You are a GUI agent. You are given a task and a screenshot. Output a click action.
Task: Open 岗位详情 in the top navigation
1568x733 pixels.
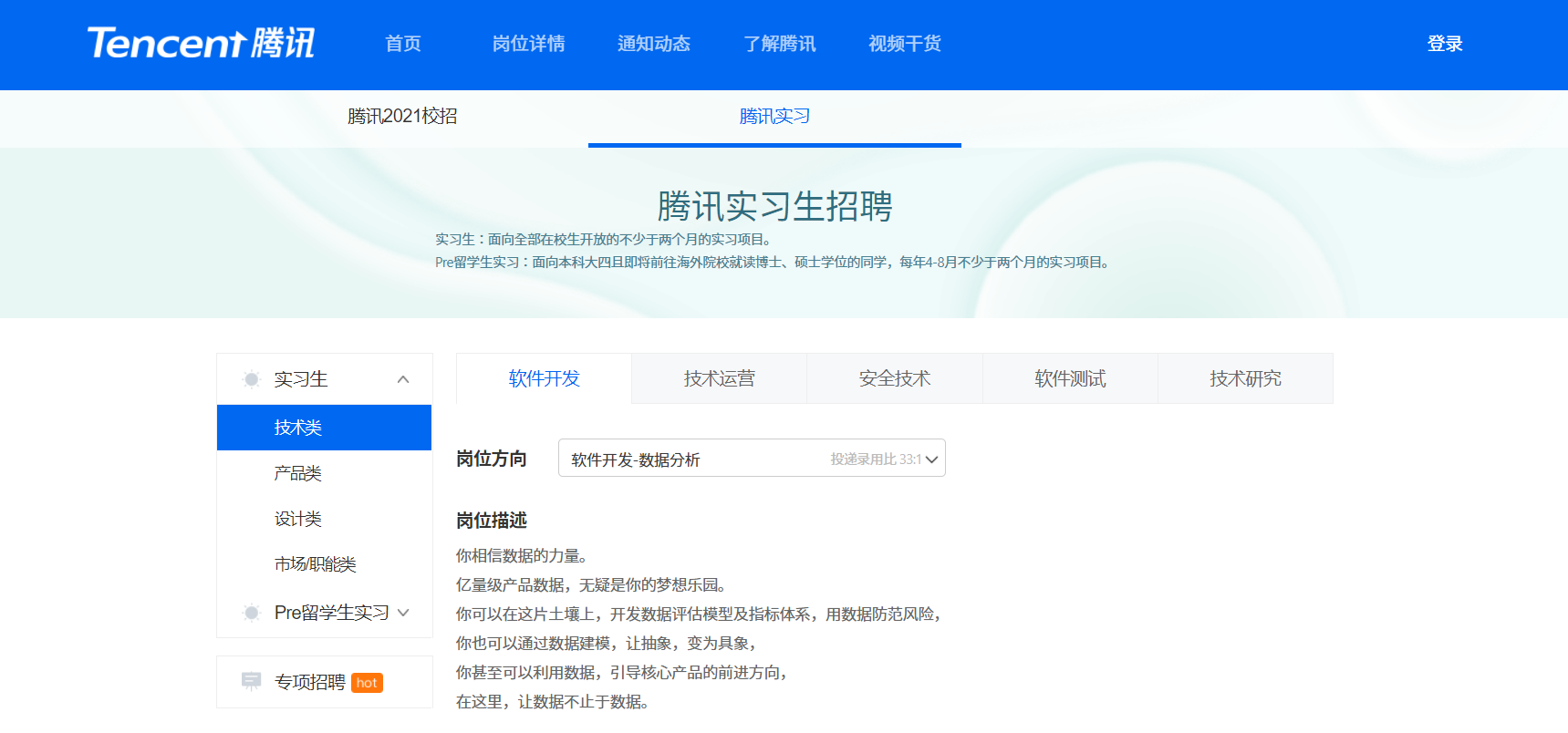coord(528,44)
